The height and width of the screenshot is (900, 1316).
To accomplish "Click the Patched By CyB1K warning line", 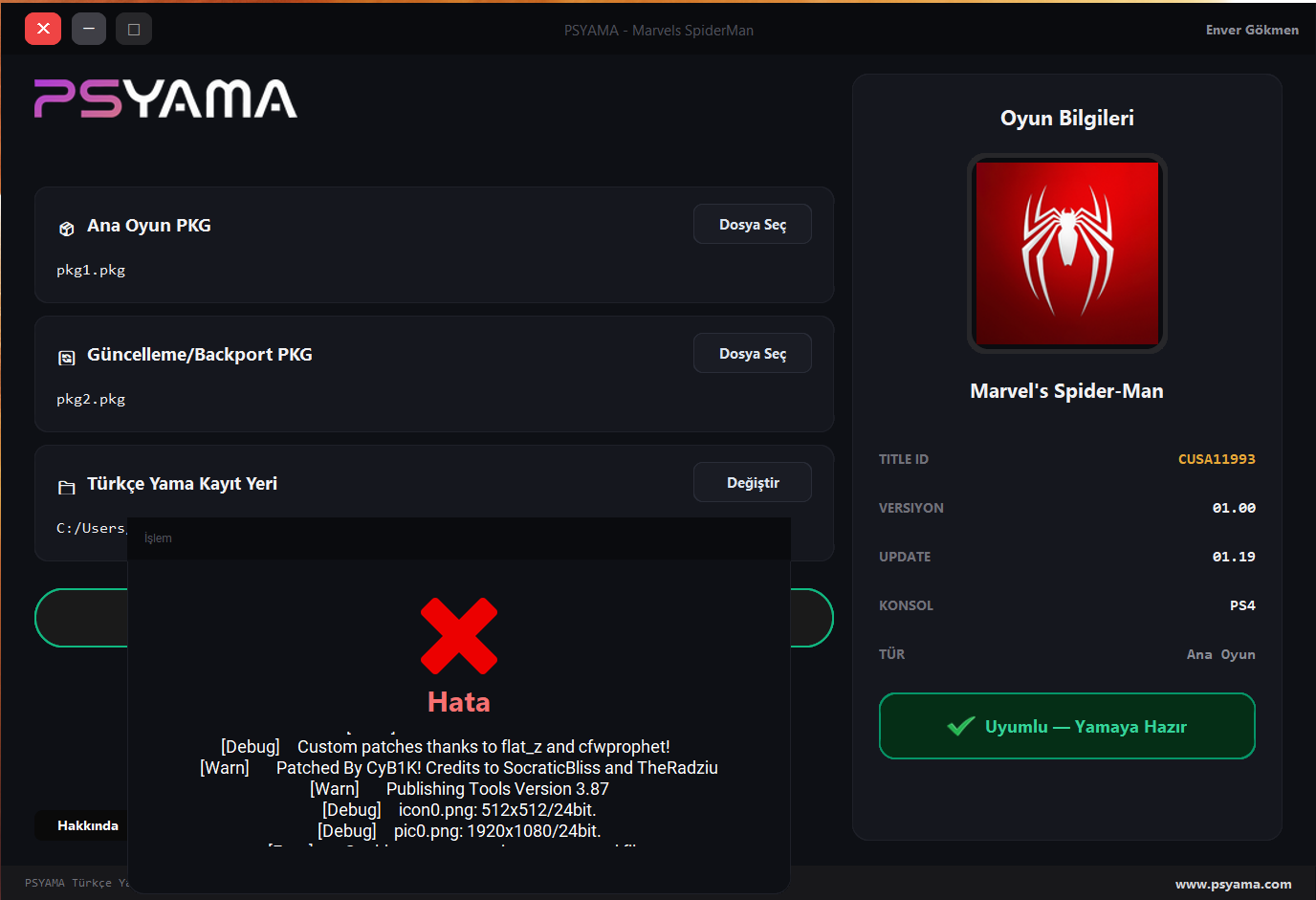I will [459, 768].
